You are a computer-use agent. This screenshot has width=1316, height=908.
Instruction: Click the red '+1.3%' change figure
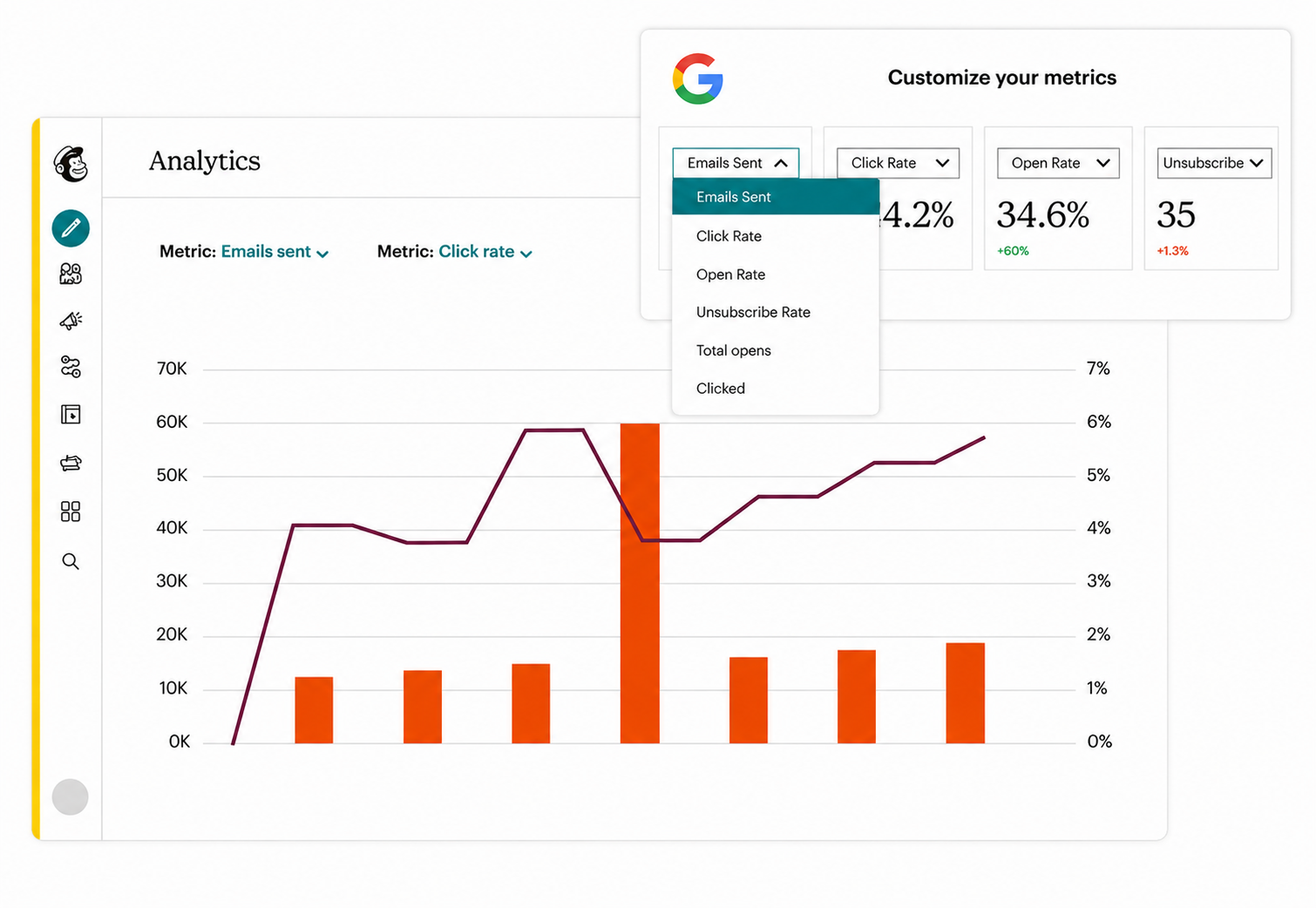click(x=1172, y=251)
